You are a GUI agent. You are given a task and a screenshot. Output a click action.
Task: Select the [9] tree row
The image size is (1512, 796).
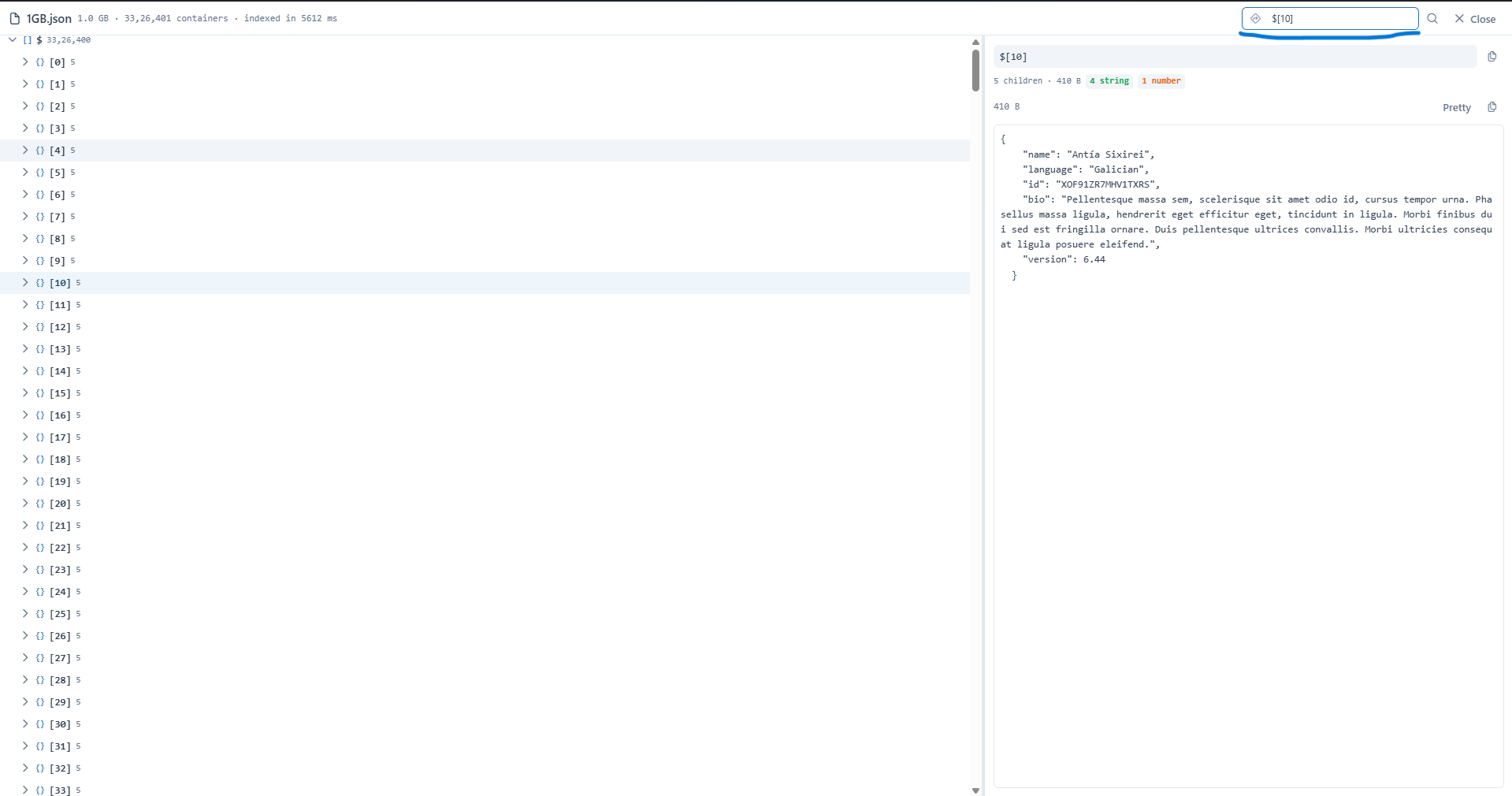pyautogui.click(x=485, y=261)
